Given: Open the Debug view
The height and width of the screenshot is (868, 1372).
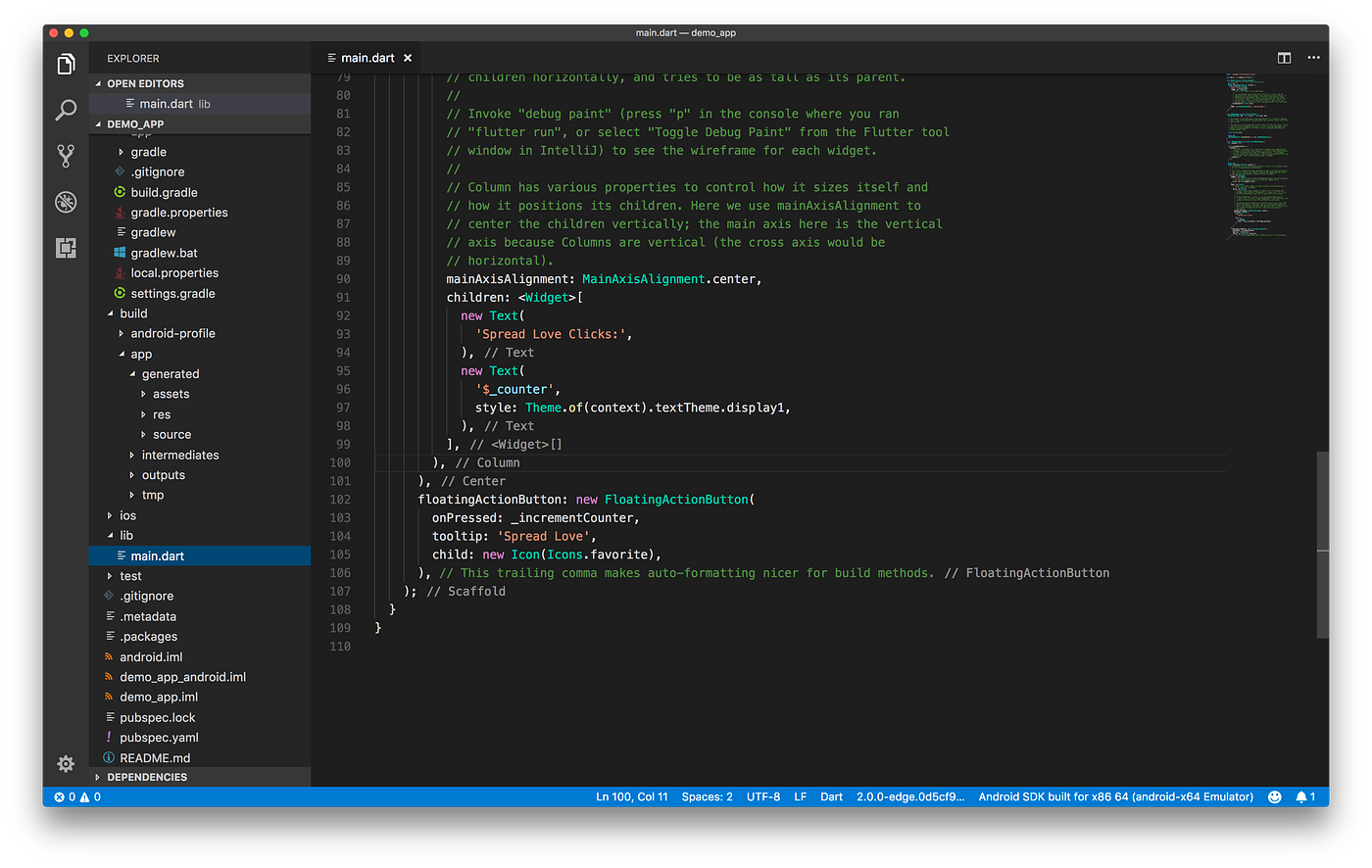Looking at the screenshot, I should coord(65,202).
